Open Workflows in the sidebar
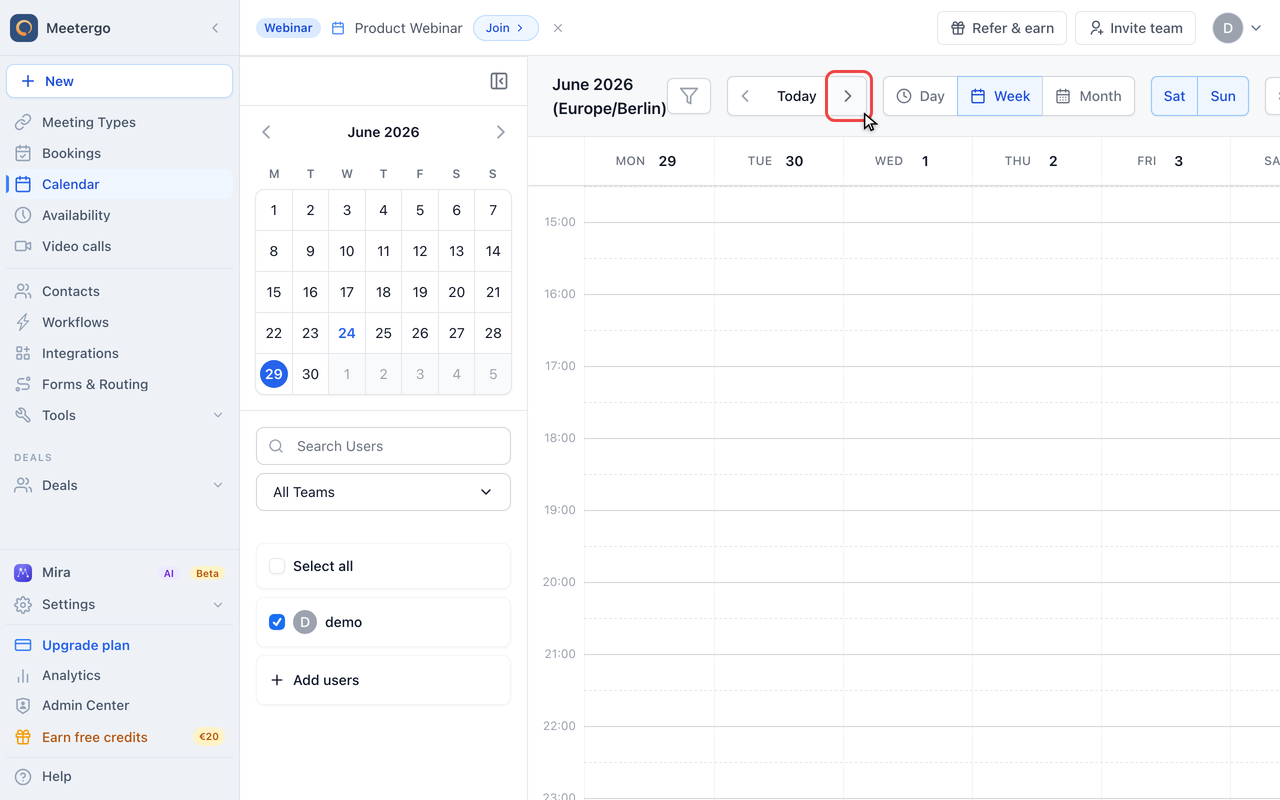The width and height of the screenshot is (1280, 800). 119,322
